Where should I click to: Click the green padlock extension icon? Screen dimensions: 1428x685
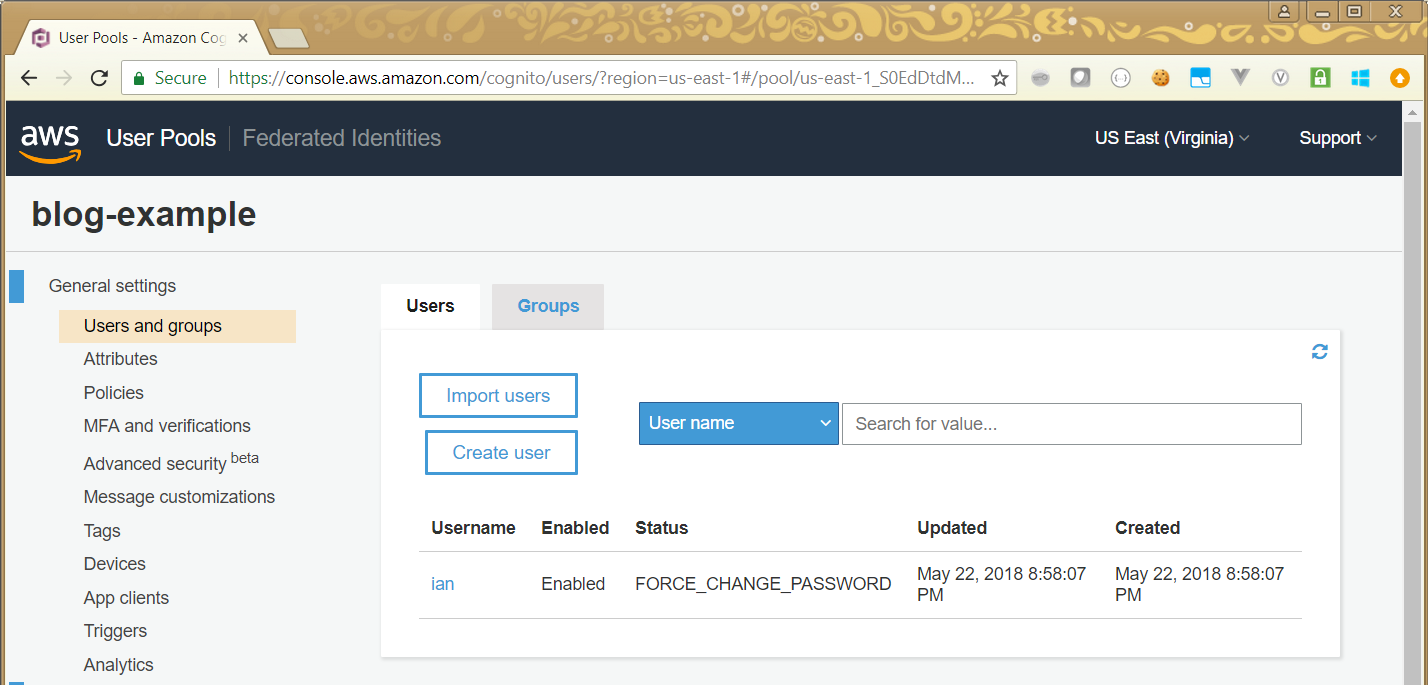[x=1320, y=78]
